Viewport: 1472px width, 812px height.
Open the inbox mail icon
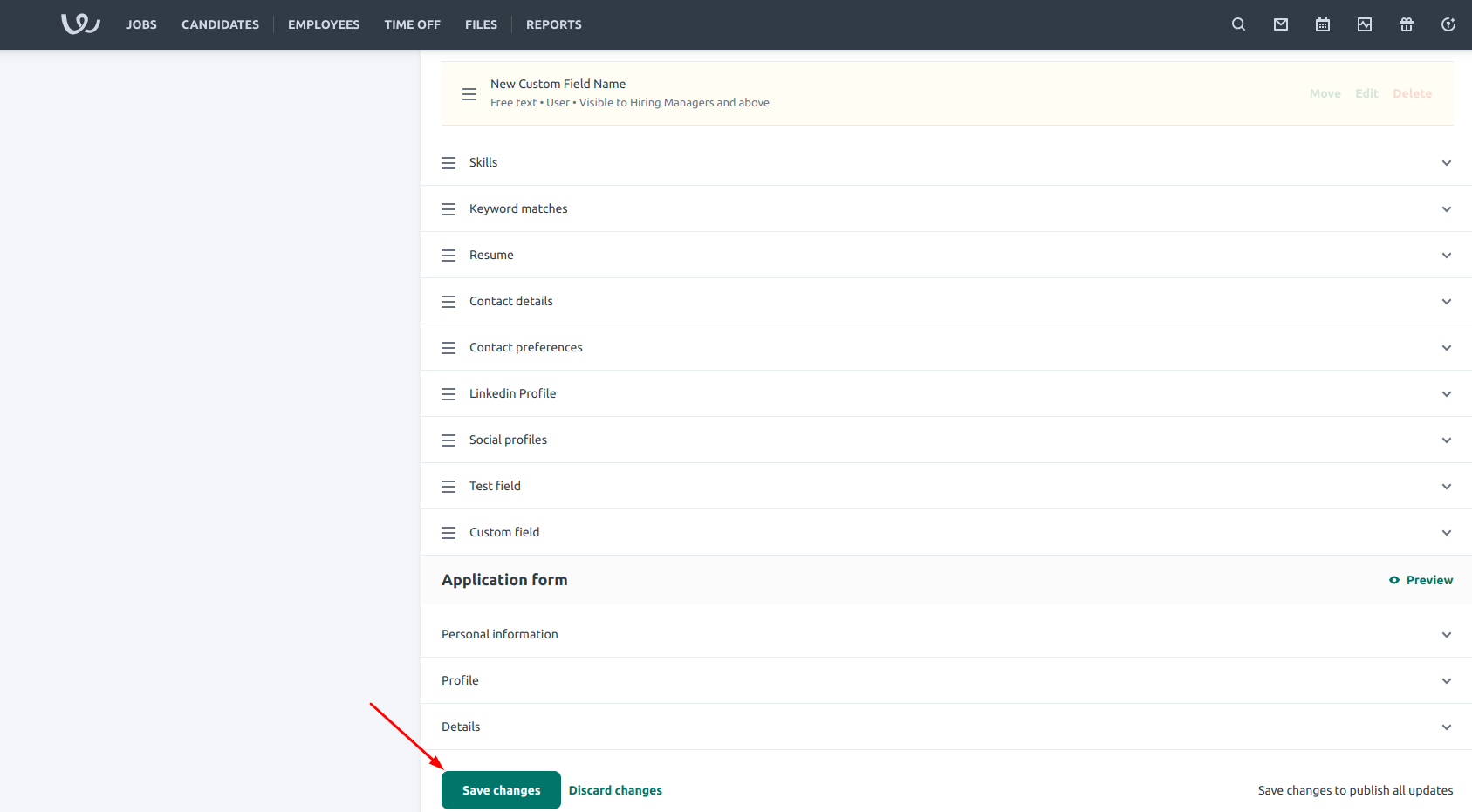click(1280, 24)
